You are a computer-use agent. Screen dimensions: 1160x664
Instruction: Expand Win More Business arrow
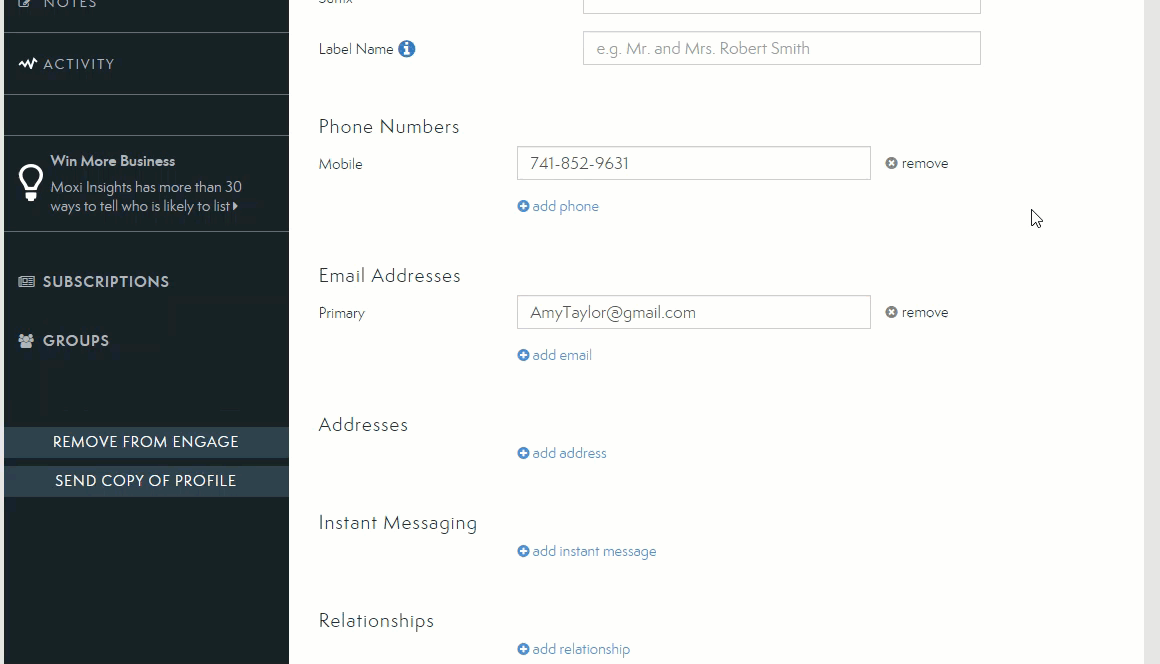235,207
